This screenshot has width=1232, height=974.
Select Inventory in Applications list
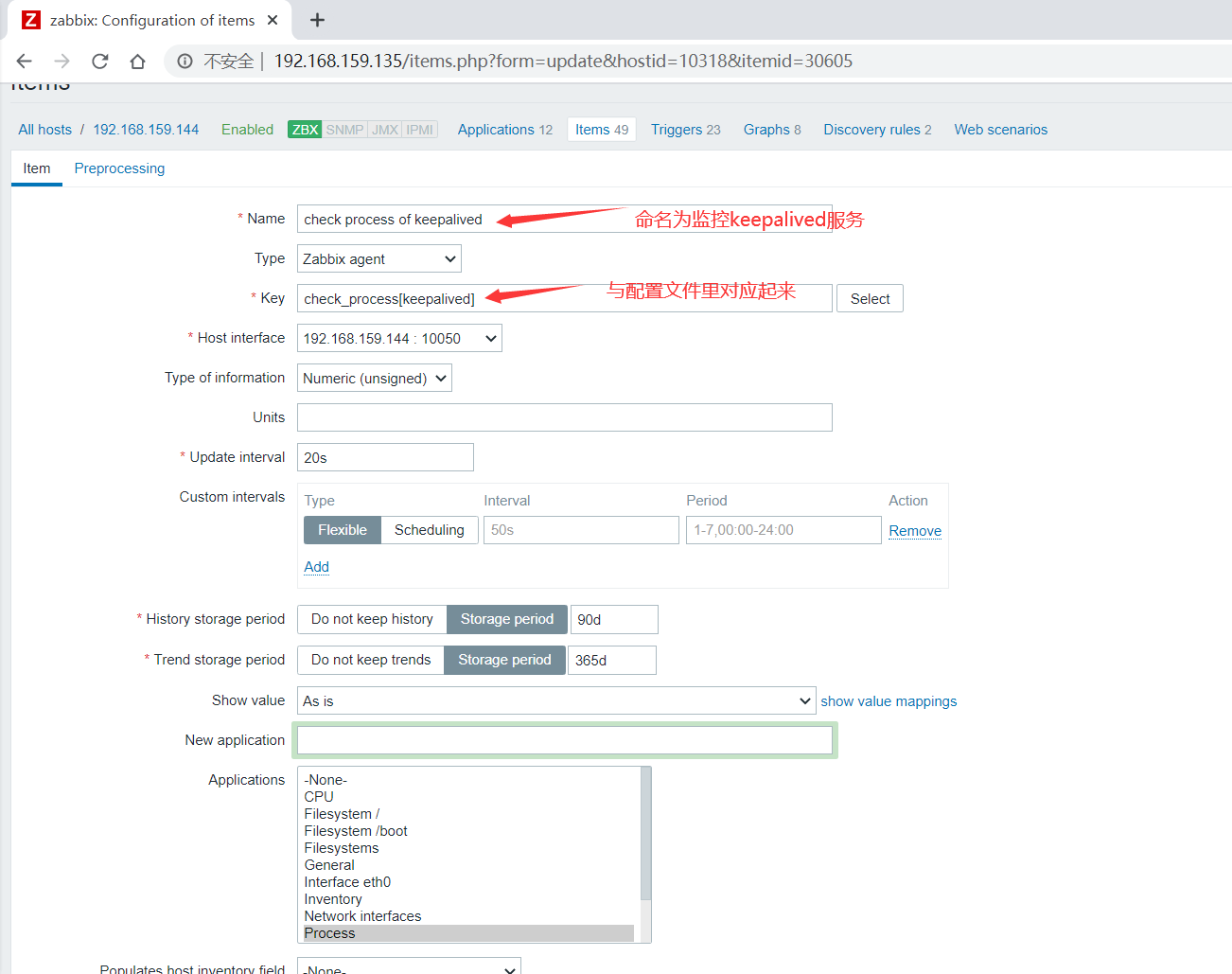(x=469, y=899)
